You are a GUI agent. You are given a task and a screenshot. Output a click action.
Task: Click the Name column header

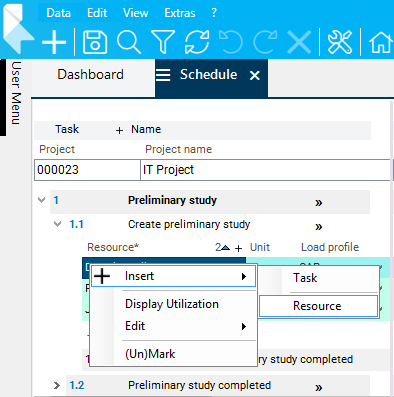(146, 129)
